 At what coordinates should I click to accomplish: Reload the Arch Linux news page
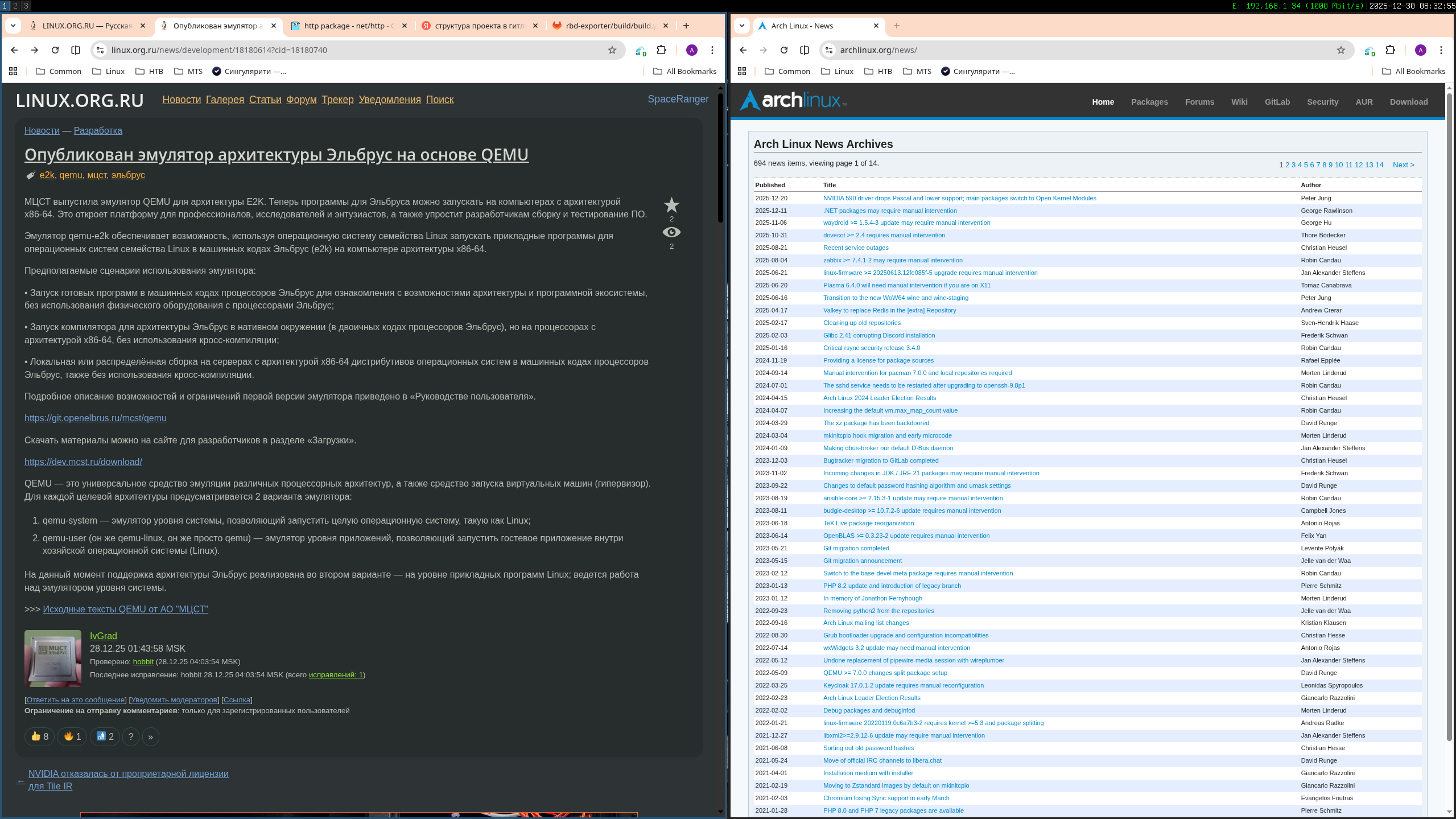pos(784,50)
